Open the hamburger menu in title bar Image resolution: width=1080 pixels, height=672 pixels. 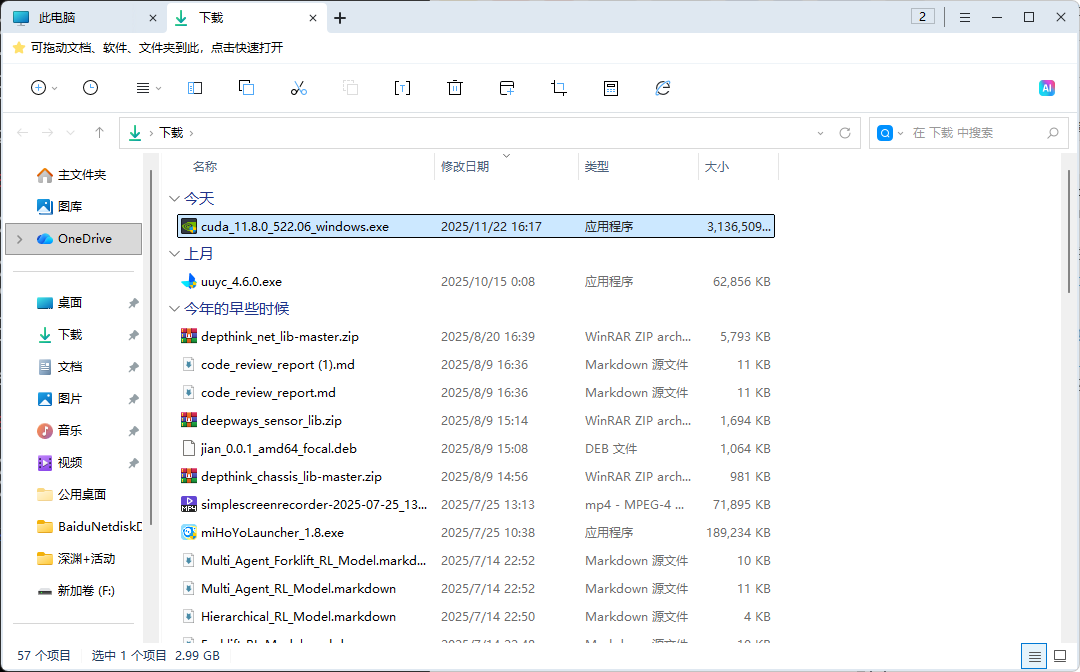coord(965,18)
